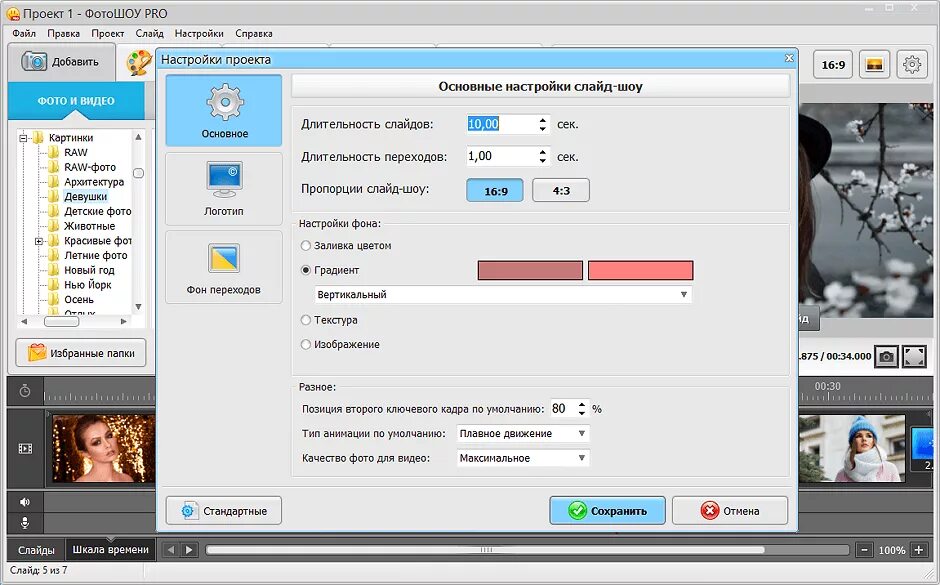Click the paint palette tab icon

(139, 62)
